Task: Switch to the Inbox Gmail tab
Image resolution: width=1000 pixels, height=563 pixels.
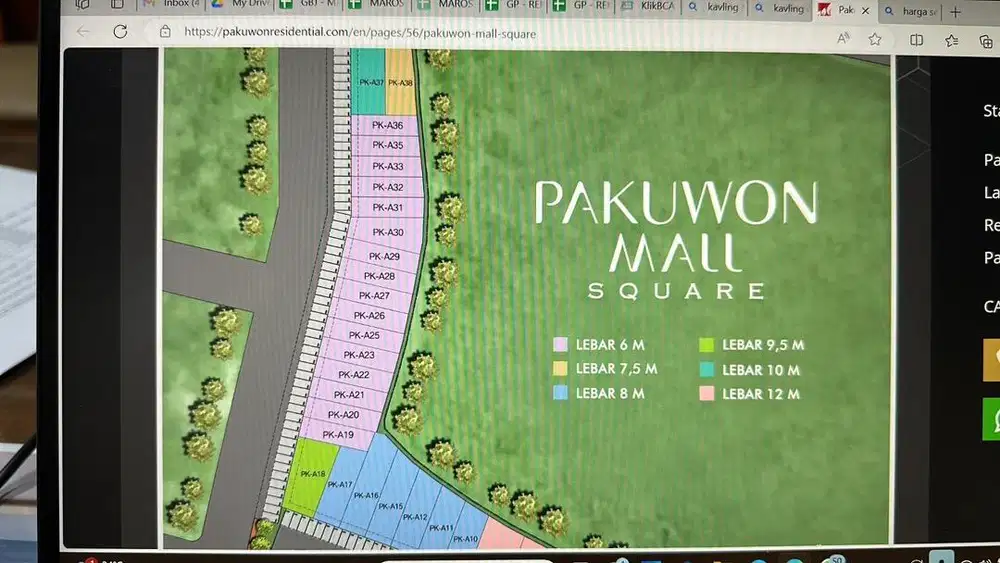Action: (x=172, y=4)
